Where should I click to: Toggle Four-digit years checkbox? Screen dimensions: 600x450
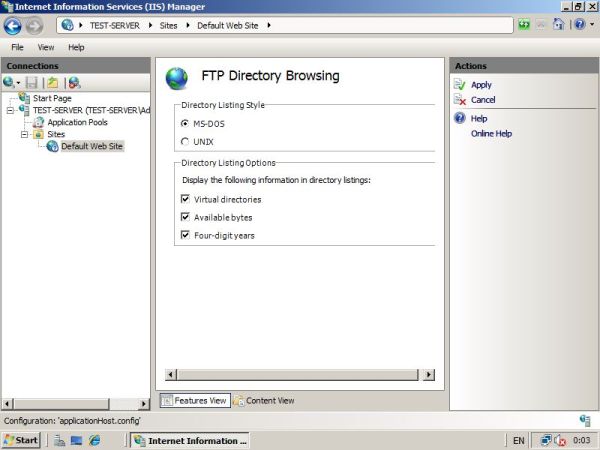(185, 235)
